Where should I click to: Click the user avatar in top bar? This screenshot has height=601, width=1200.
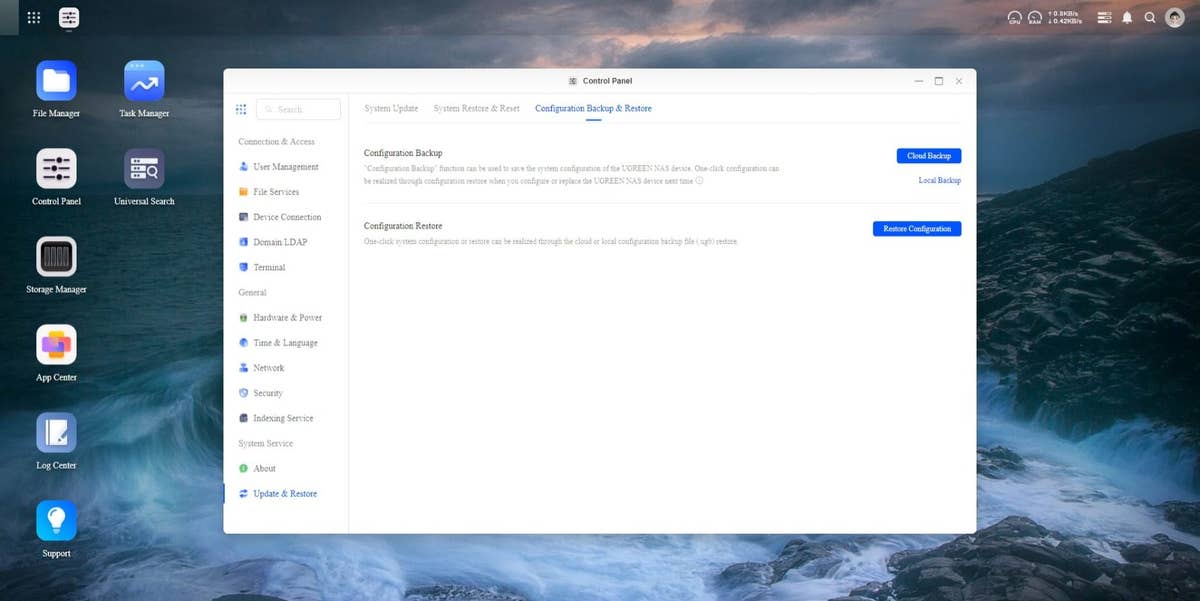[1175, 18]
